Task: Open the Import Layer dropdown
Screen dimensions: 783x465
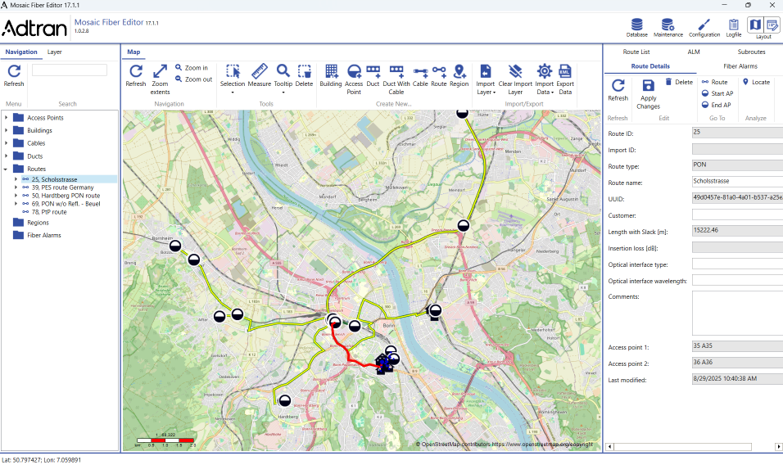Action: [x=485, y=79]
